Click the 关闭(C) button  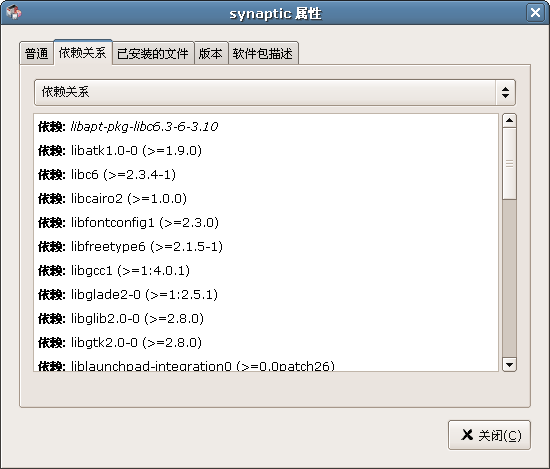(489, 435)
